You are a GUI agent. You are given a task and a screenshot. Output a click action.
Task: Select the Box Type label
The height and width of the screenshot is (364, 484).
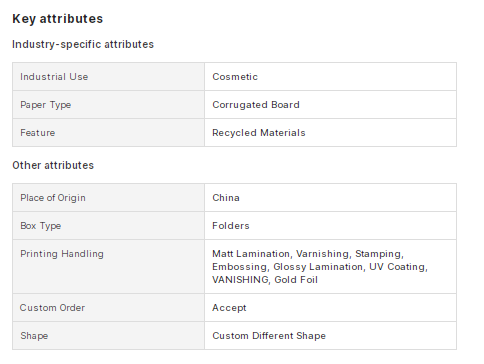pyautogui.click(x=41, y=226)
